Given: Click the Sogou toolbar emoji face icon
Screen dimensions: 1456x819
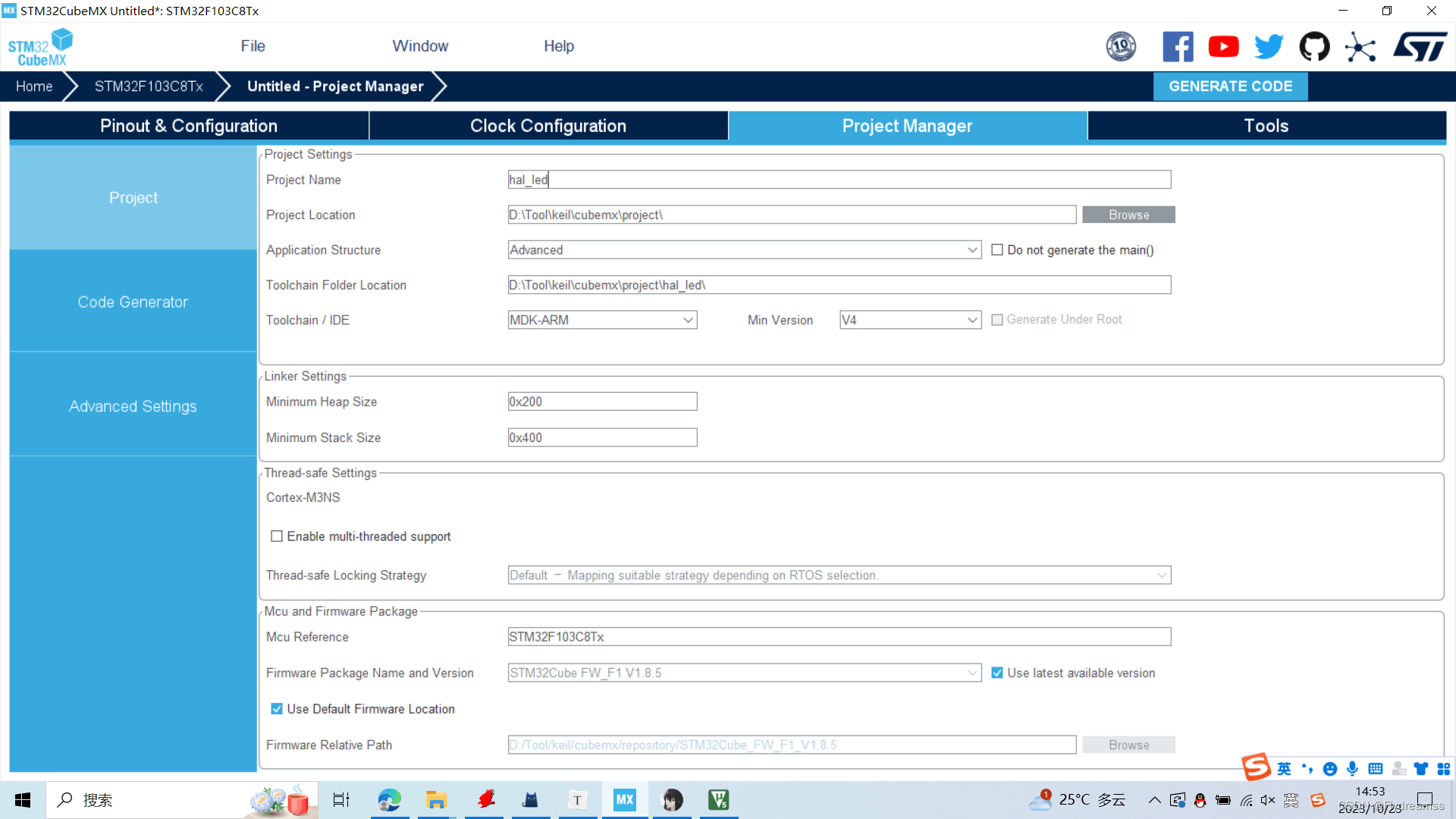Looking at the screenshot, I should click(1330, 769).
